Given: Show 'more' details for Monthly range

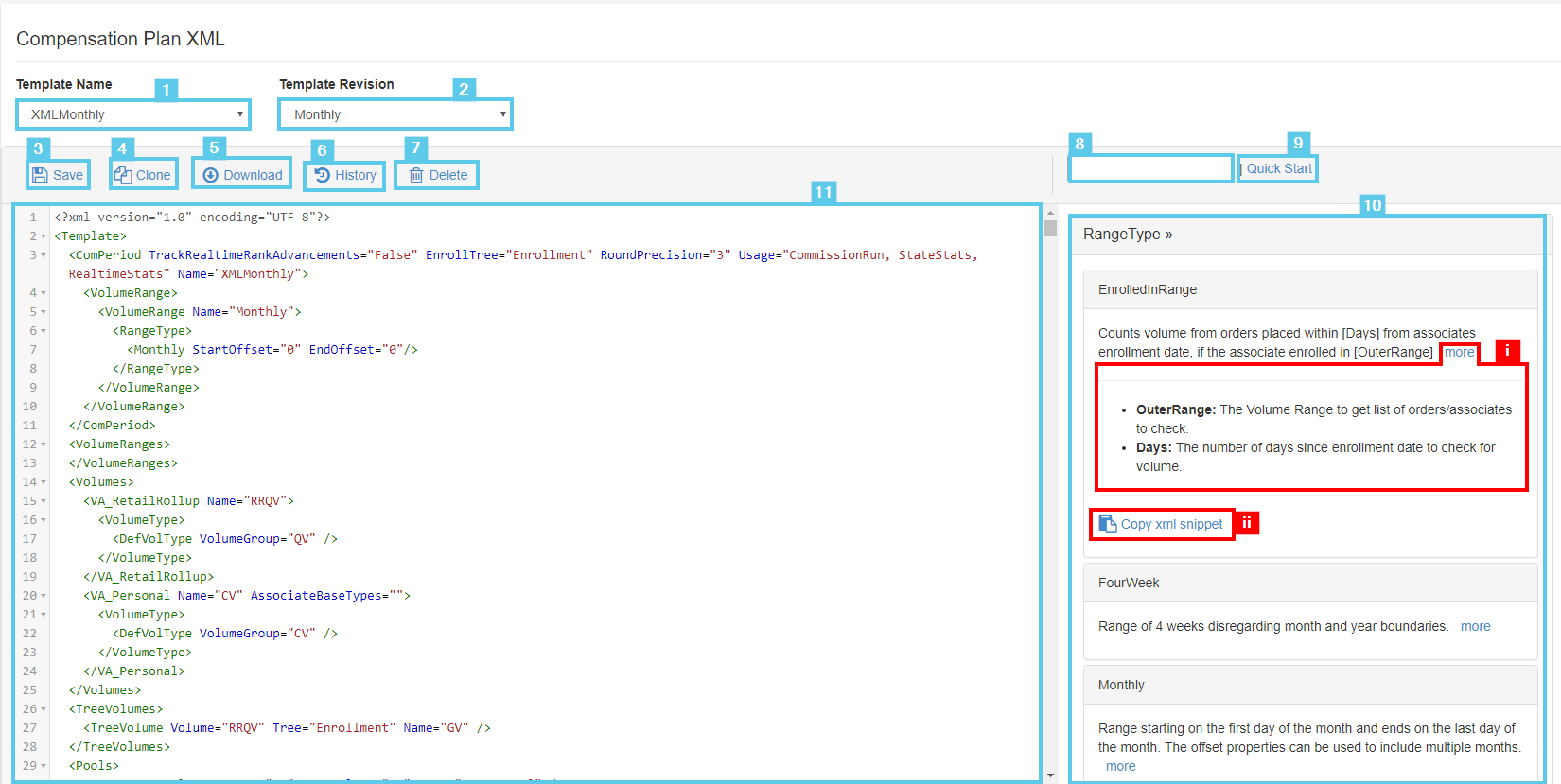Looking at the screenshot, I should pos(1120,766).
